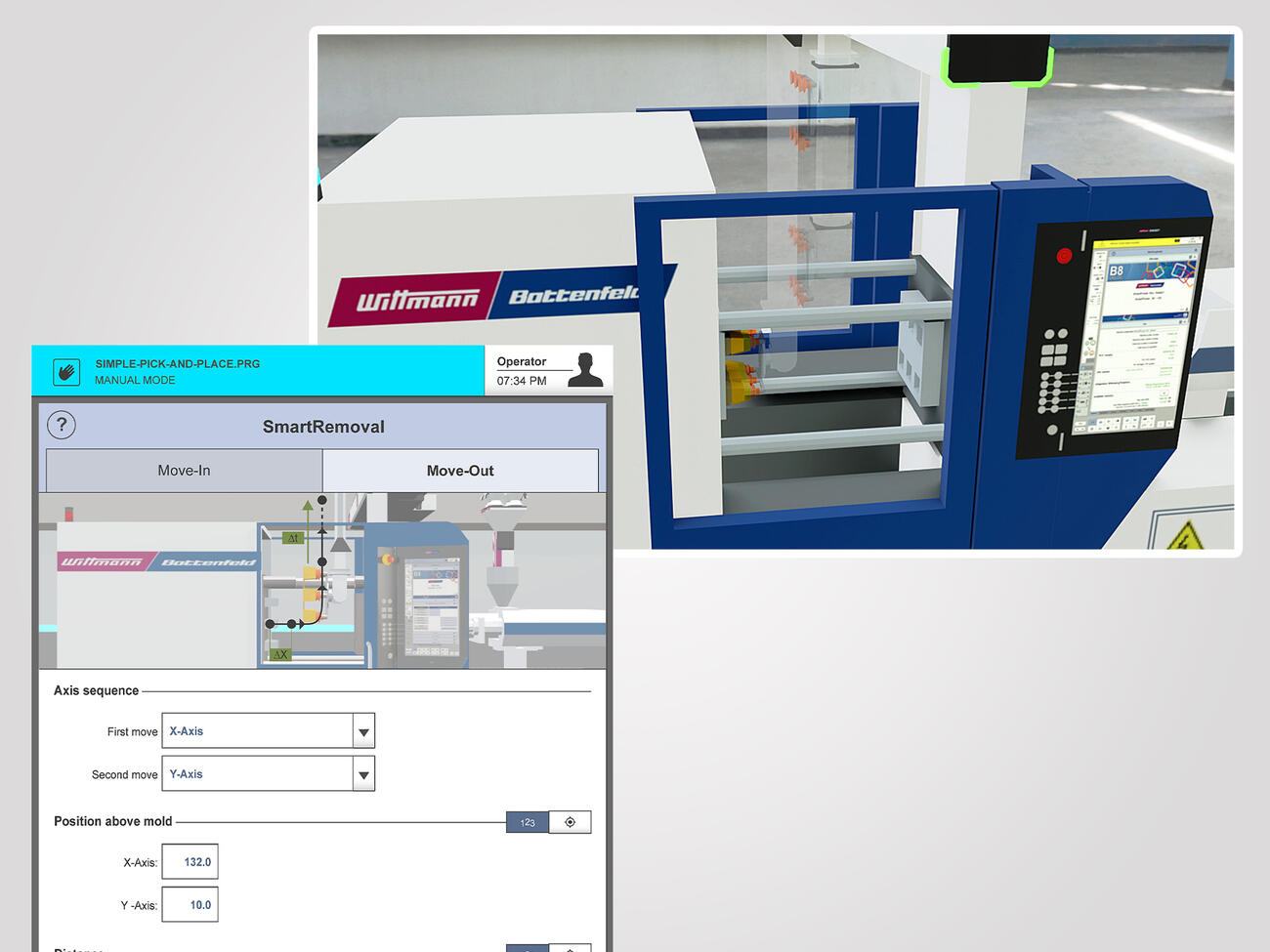
Task: Click the SmartRemoval move-out diagram
Action: click(322, 581)
